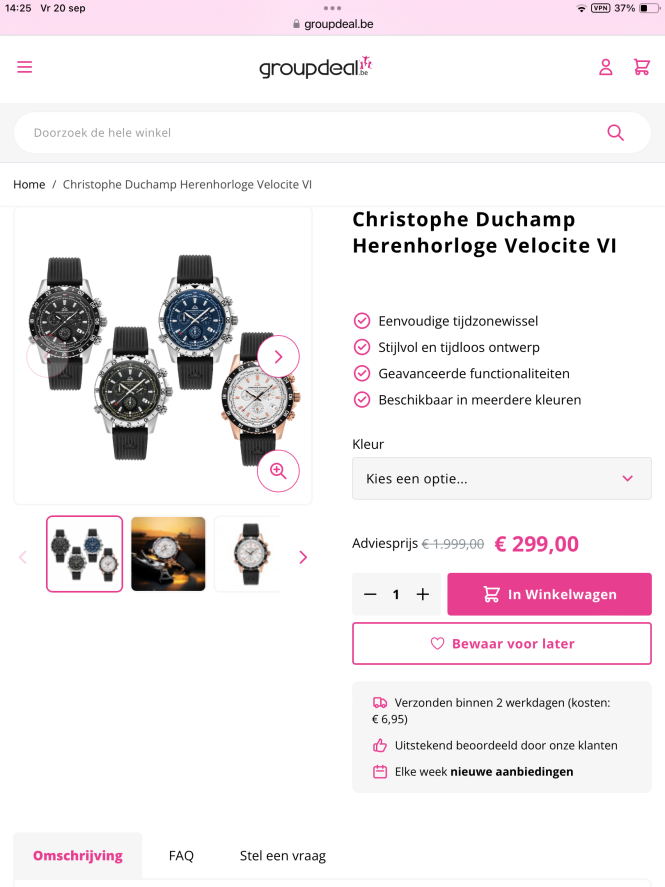Go back with thumbnail carousel left arrow

(23, 557)
